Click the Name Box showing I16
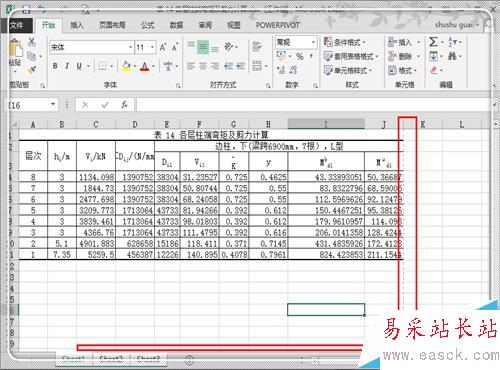500x370 pixels. (x=29, y=105)
